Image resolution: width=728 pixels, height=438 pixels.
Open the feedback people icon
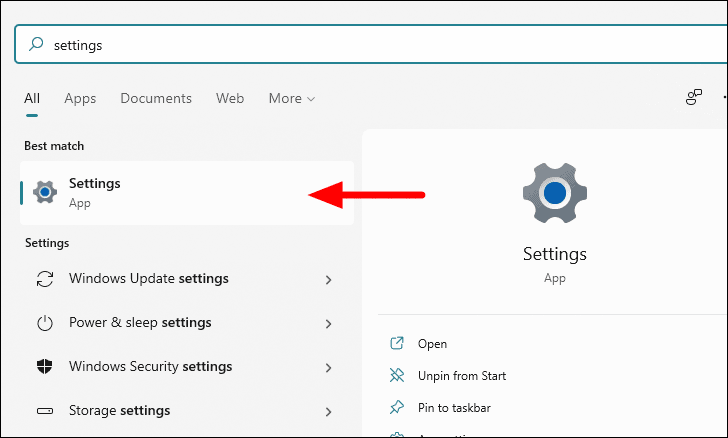[694, 97]
